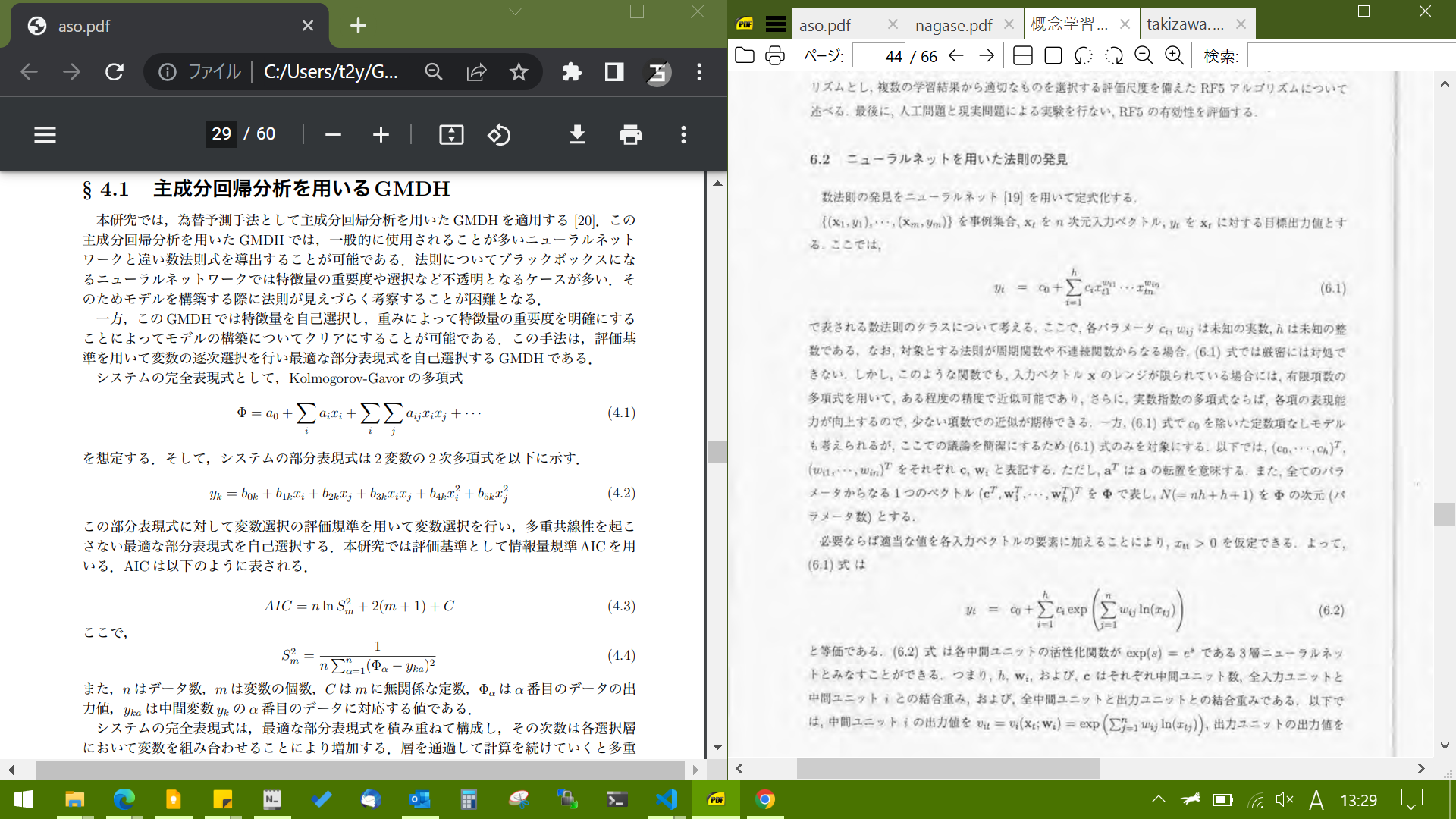Open Chrome tab search dropdown chevron
Screen dimensions: 1456x819
pos(516,11)
